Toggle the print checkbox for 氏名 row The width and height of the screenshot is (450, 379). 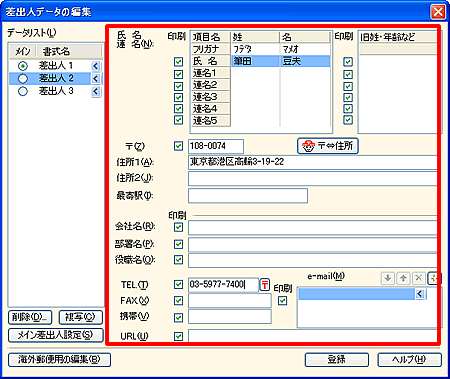(178, 62)
